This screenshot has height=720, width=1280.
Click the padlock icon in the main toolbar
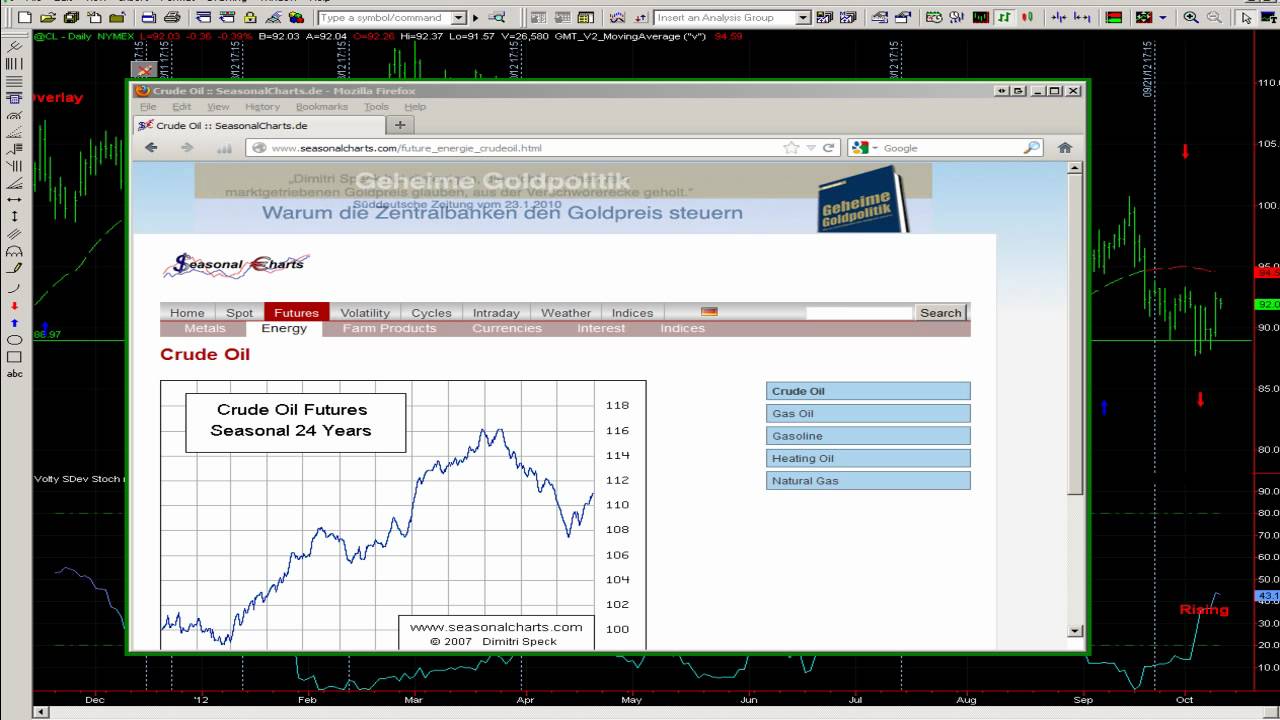(250, 18)
